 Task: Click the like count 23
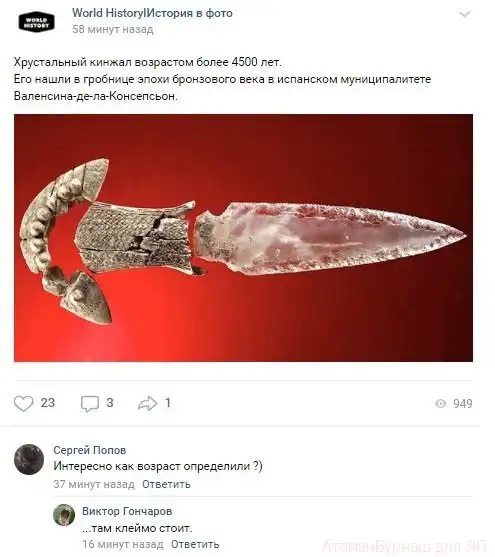(x=48, y=403)
